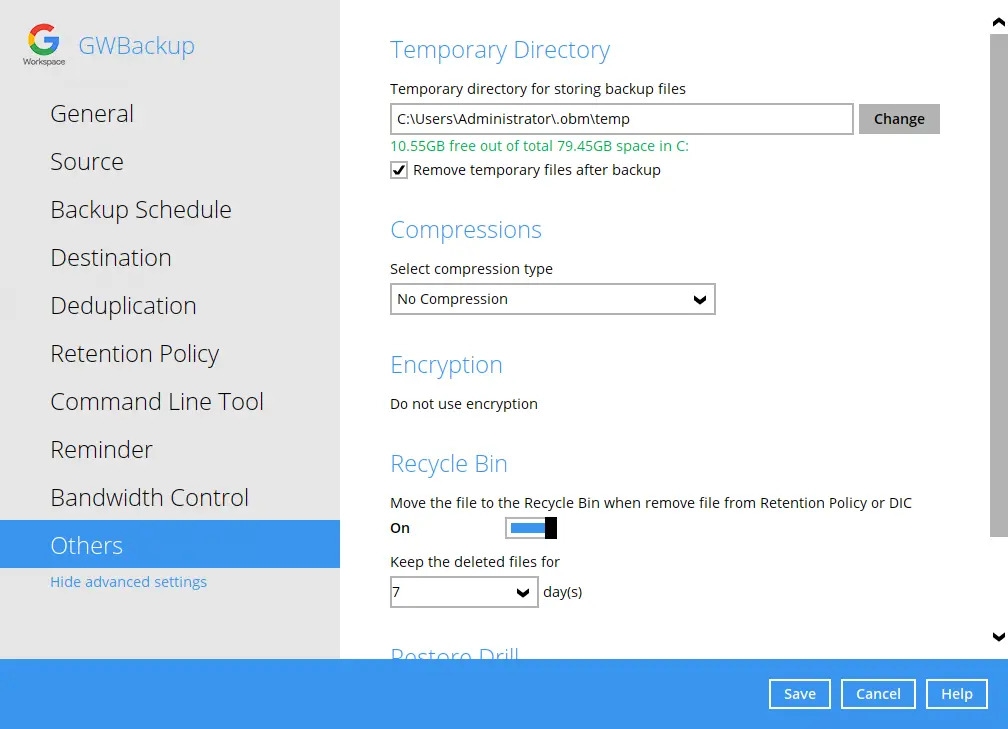Slide the Recycle Bin On toggle
The image size is (1008, 729).
[x=531, y=527]
